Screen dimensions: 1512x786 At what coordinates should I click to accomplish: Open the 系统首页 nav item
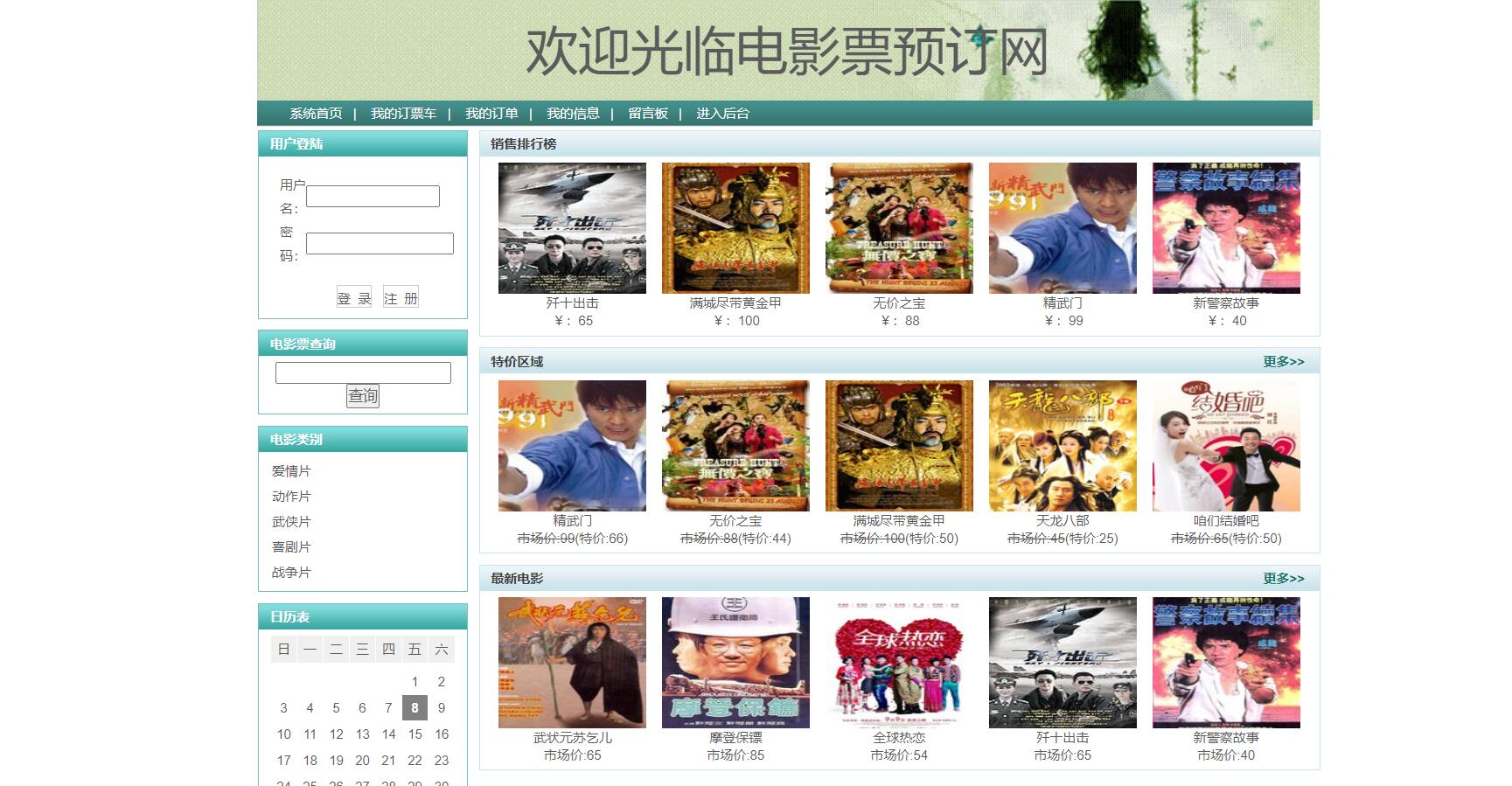316,114
